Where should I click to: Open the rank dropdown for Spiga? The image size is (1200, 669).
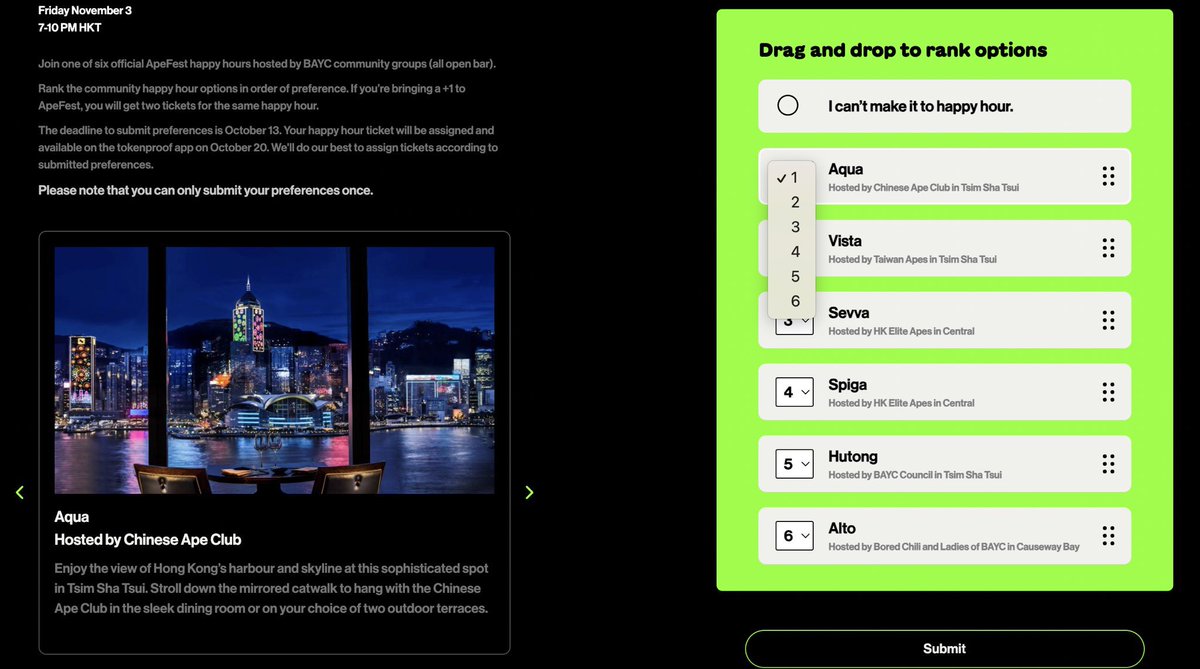[794, 392]
